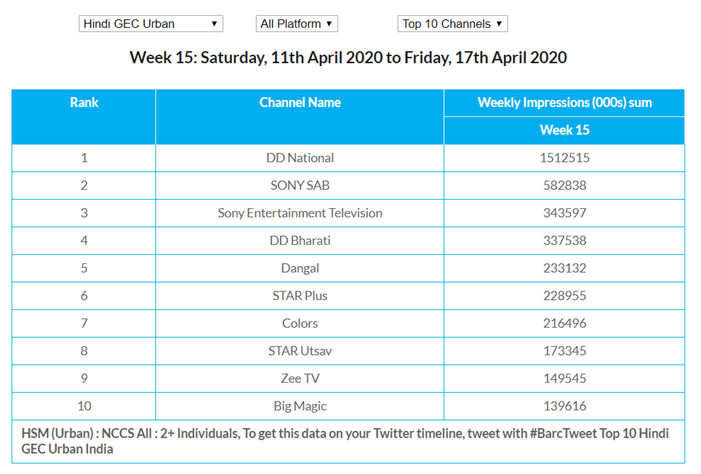This screenshot has height=474, width=701.
Task: Select the STAR Utsav channel cell
Action: coord(300,351)
